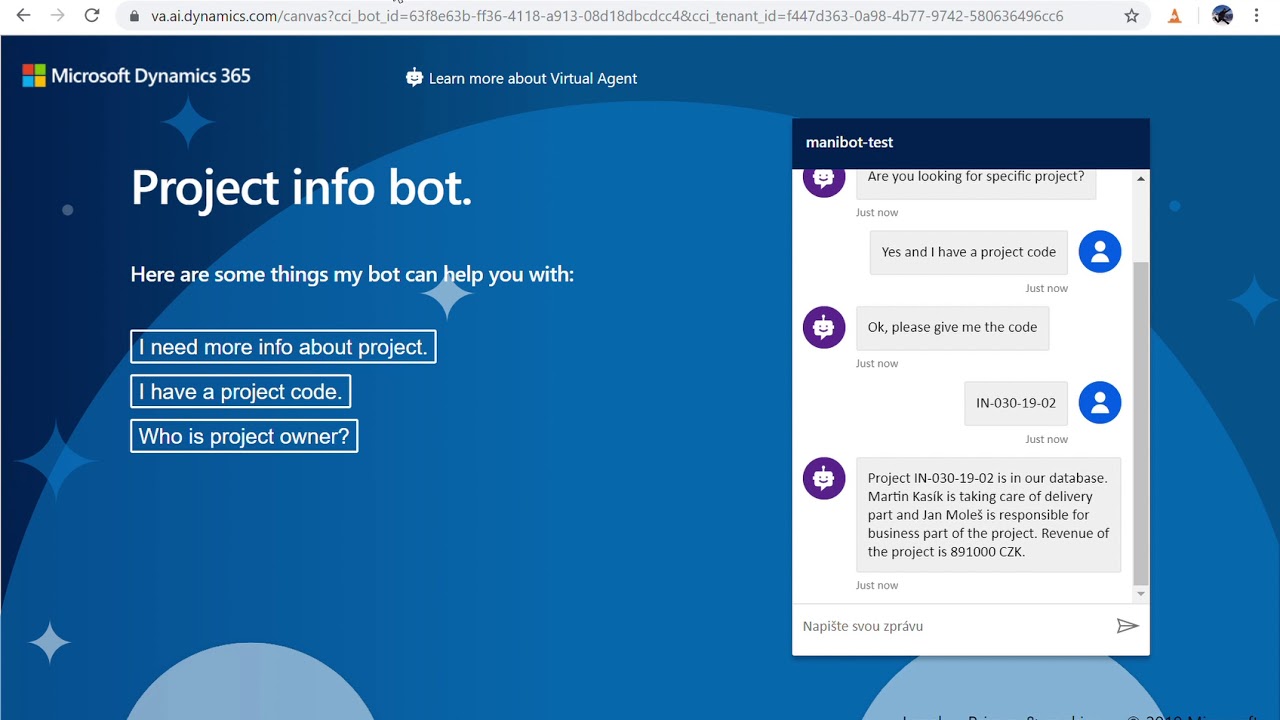The image size is (1280, 720).
Task: Click 'Just now' timestamp under final bot reply
Action: 877,585
